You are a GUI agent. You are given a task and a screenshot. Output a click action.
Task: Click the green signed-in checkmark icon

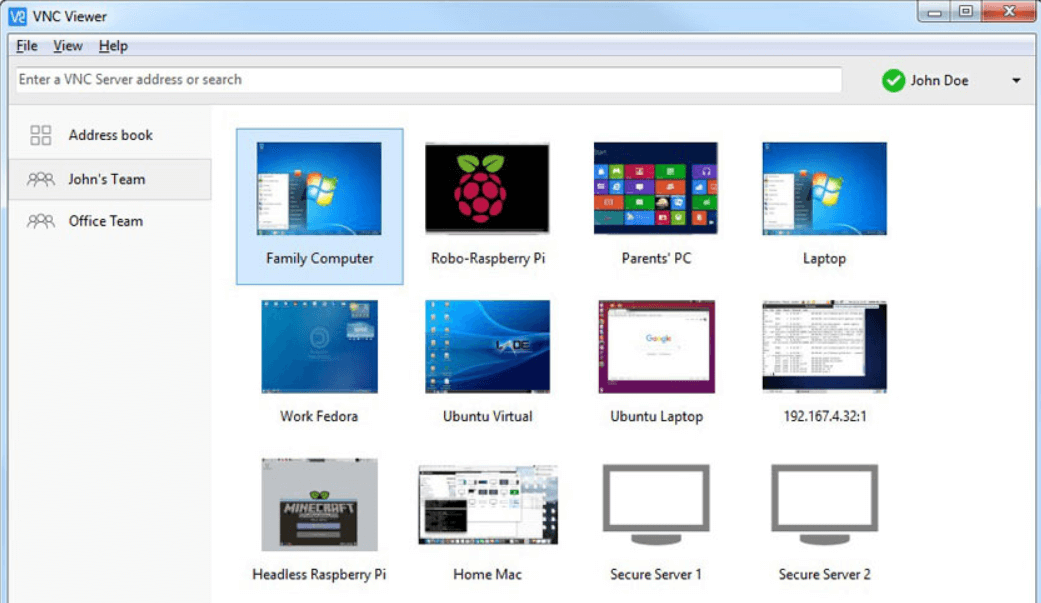(893, 81)
